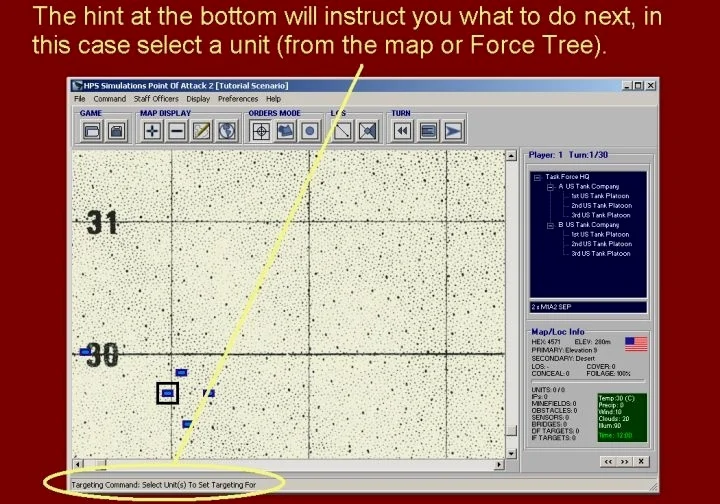Click the '2 x M1A2 SEP' unit field
720x504 pixels.
tap(588, 307)
